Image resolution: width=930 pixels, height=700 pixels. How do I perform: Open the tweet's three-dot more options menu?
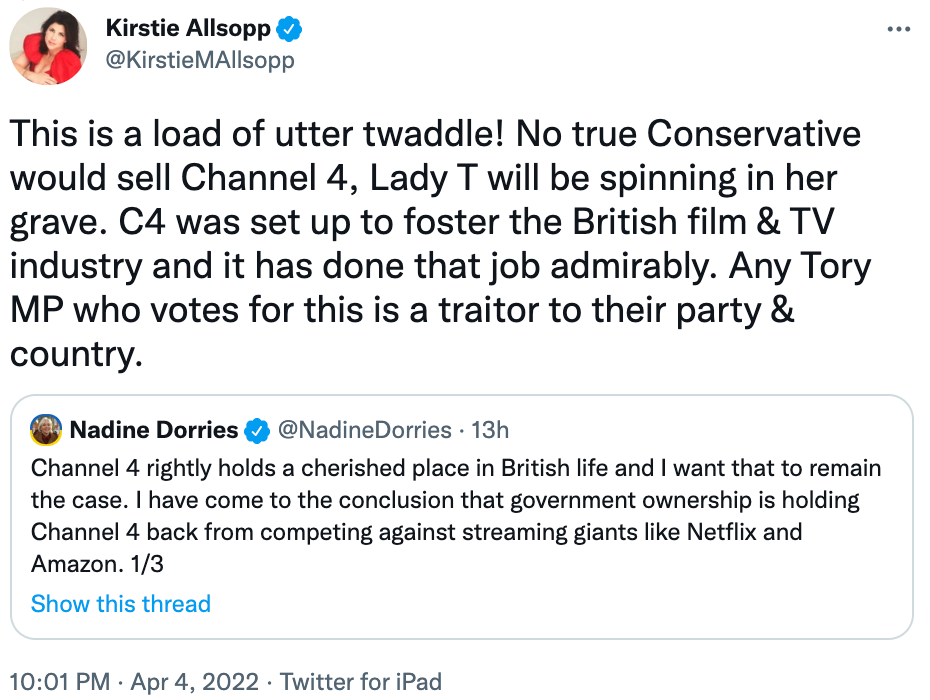tap(899, 29)
